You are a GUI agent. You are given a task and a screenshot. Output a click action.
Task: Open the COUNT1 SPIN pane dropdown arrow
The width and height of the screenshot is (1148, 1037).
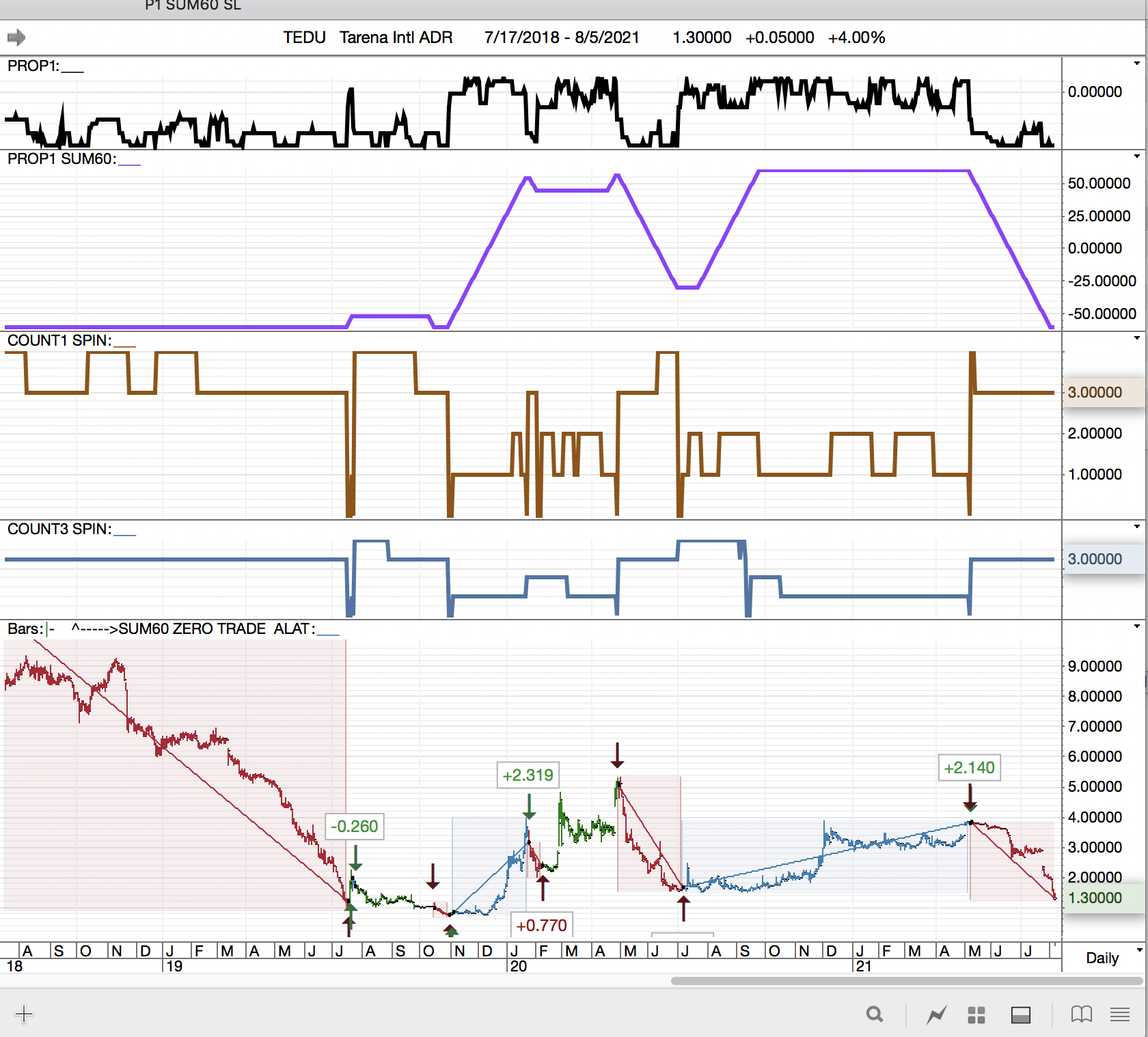pyautogui.click(x=1137, y=338)
